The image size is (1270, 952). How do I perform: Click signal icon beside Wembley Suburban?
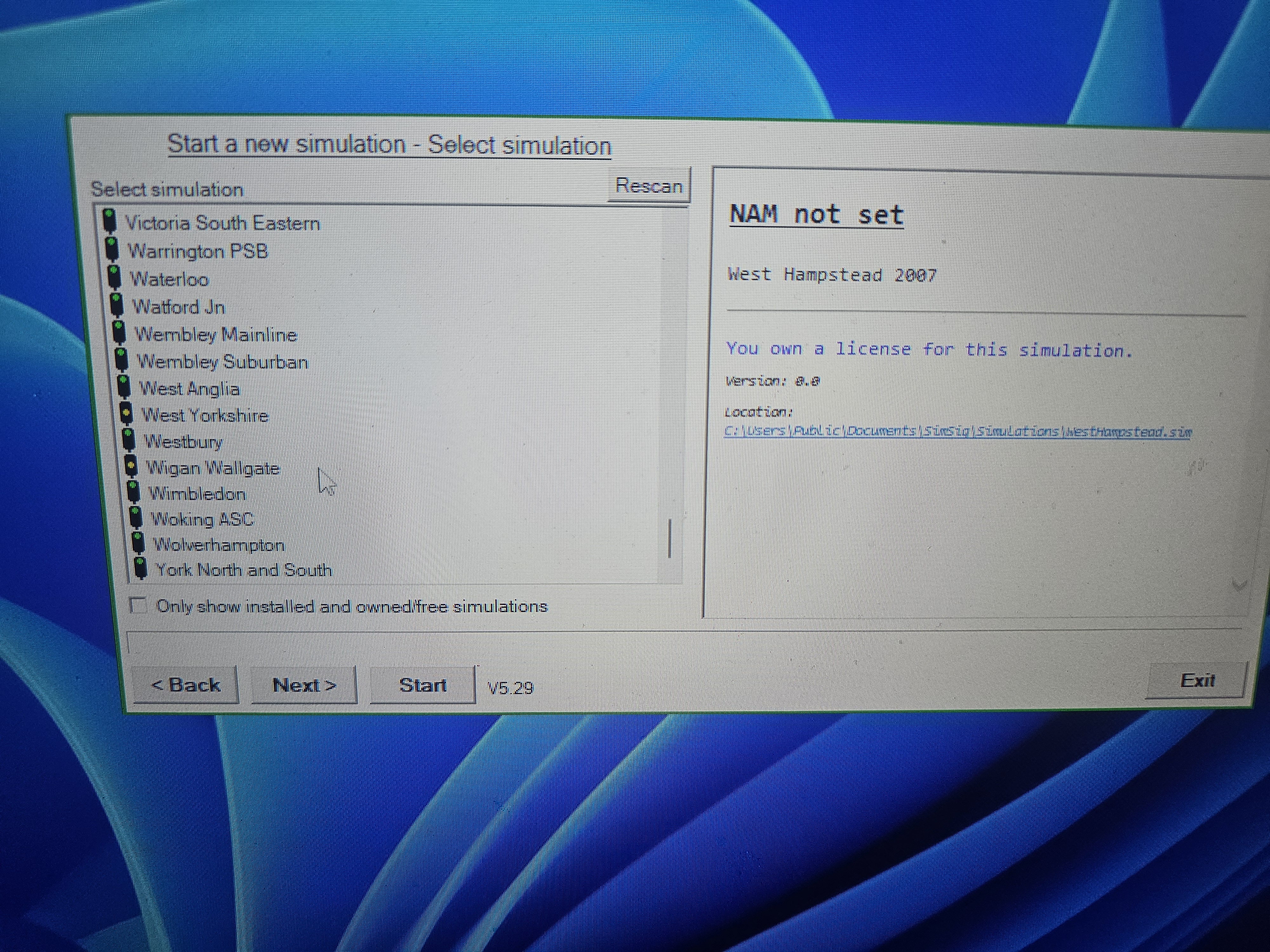coord(121,360)
